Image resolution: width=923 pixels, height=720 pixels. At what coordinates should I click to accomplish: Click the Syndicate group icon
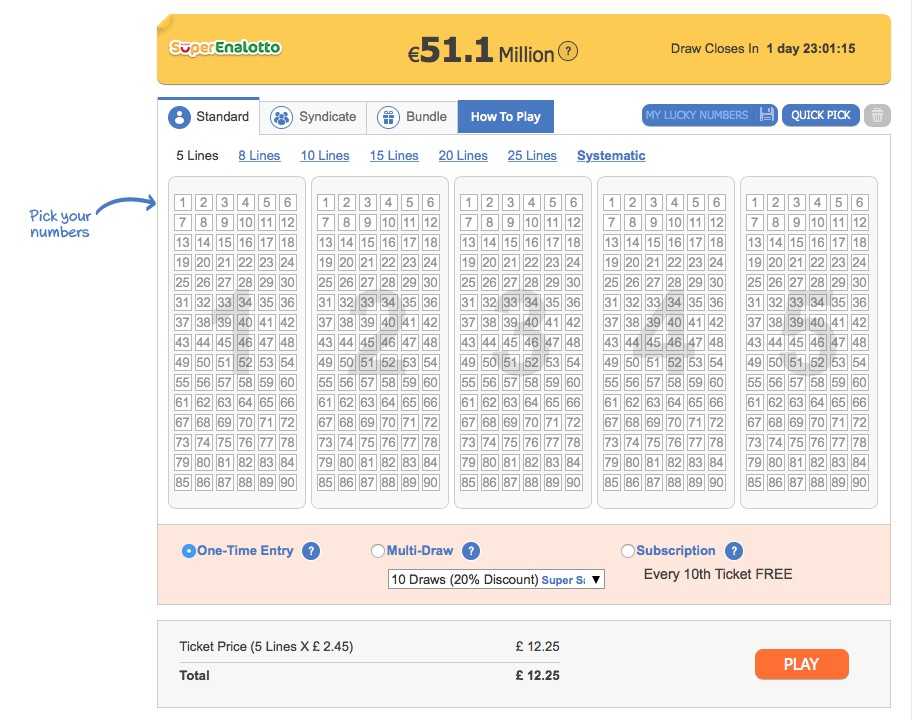click(x=281, y=117)
